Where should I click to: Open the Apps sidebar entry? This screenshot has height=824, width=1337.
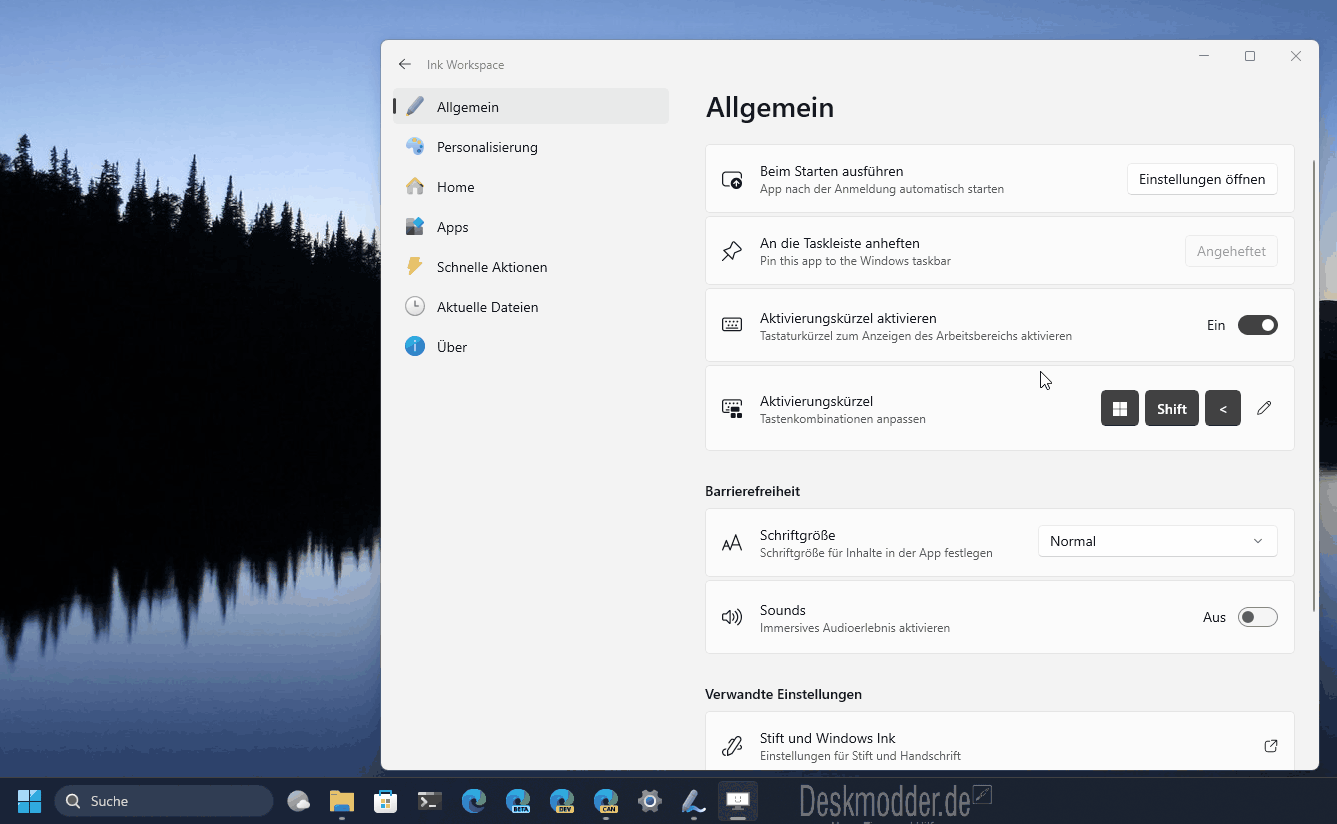point(531,227)
